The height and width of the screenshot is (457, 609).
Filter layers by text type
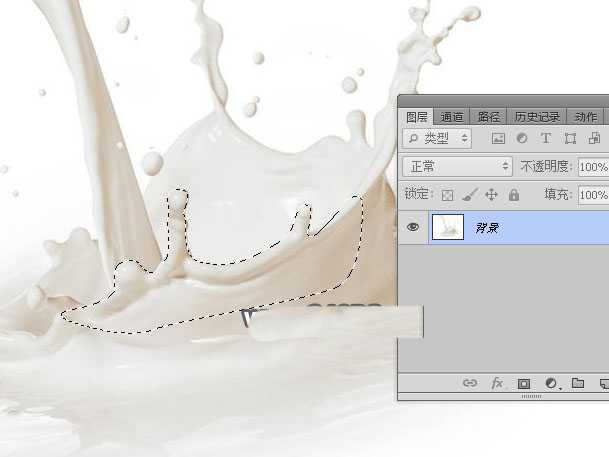tap(546, 138)
